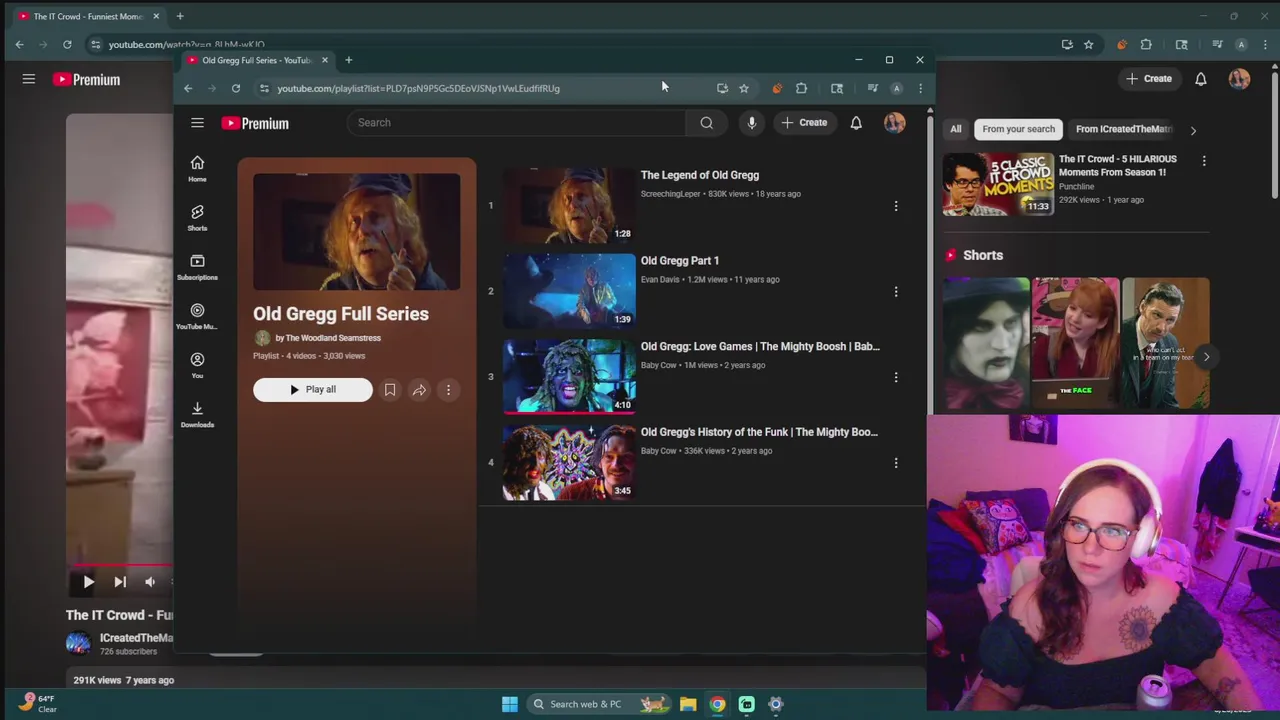This screenshot has height=720, width=1280.
Task: Go to Home in the playlist window sidebar
Action: pos(197,168)
